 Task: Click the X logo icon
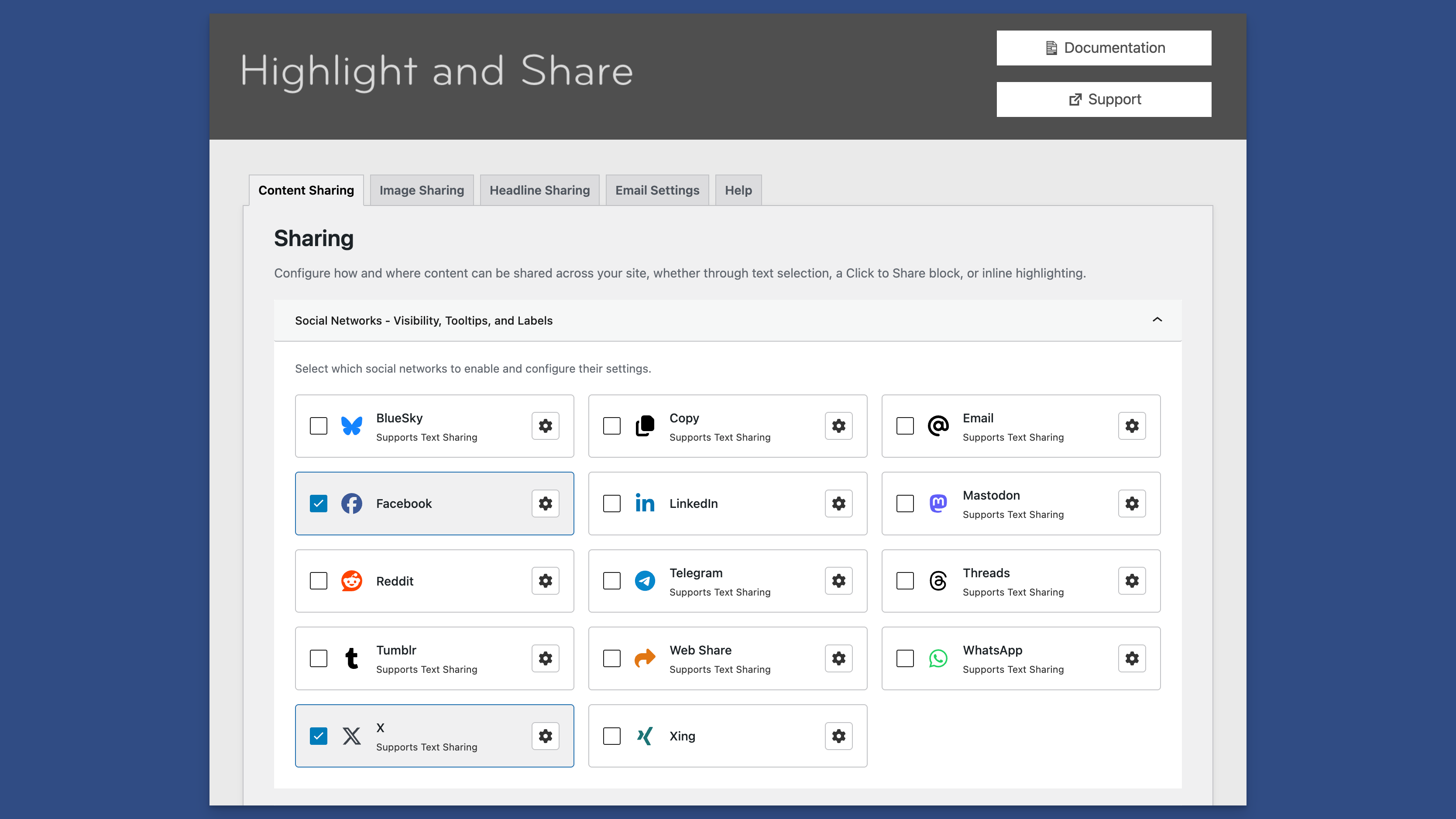click(352, 735)
